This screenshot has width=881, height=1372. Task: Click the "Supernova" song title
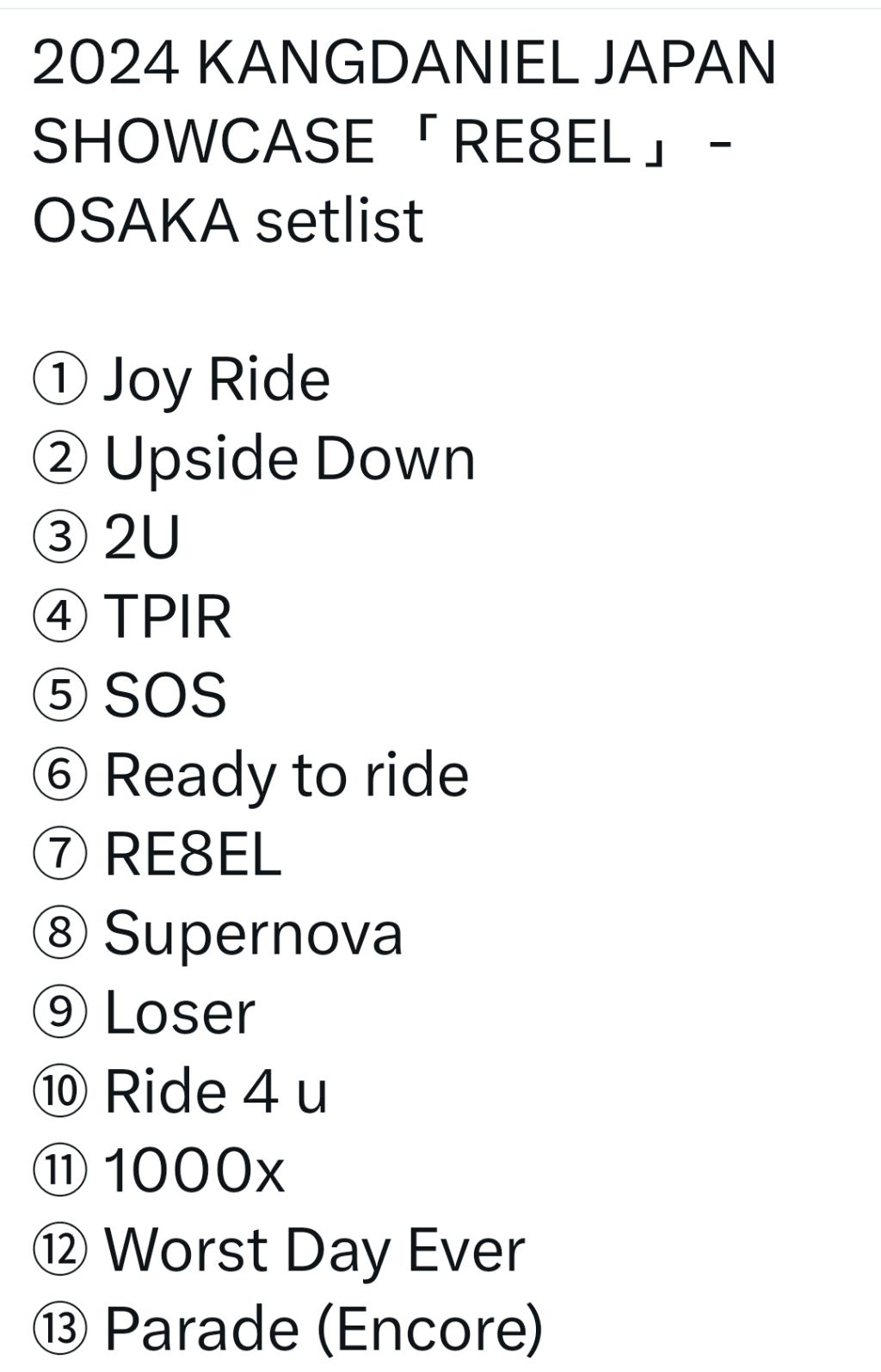coord(253,934)
